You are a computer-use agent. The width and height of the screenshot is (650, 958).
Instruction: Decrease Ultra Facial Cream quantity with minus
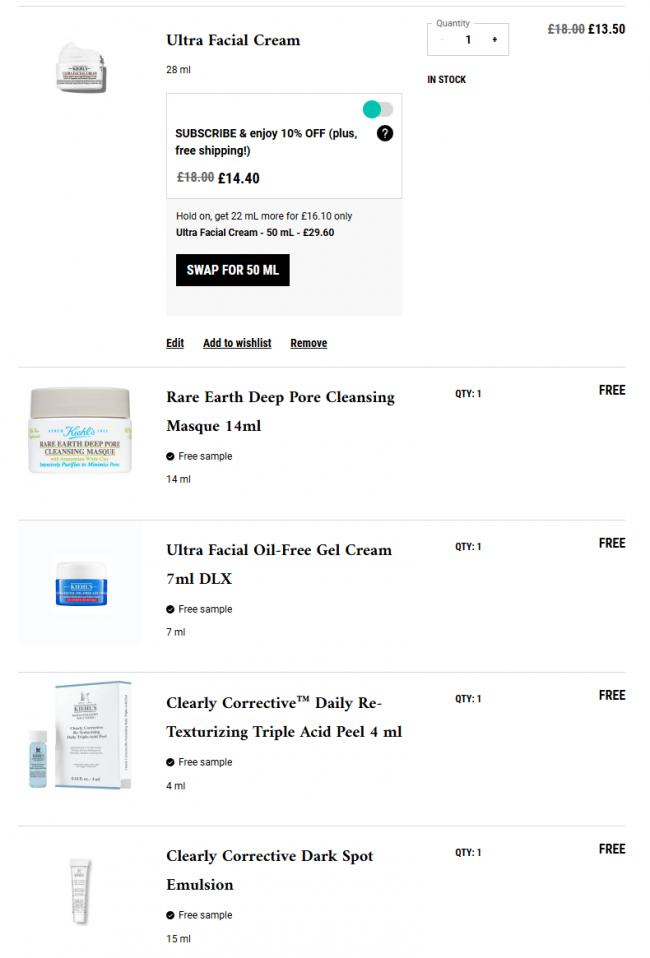click(442, 40)
